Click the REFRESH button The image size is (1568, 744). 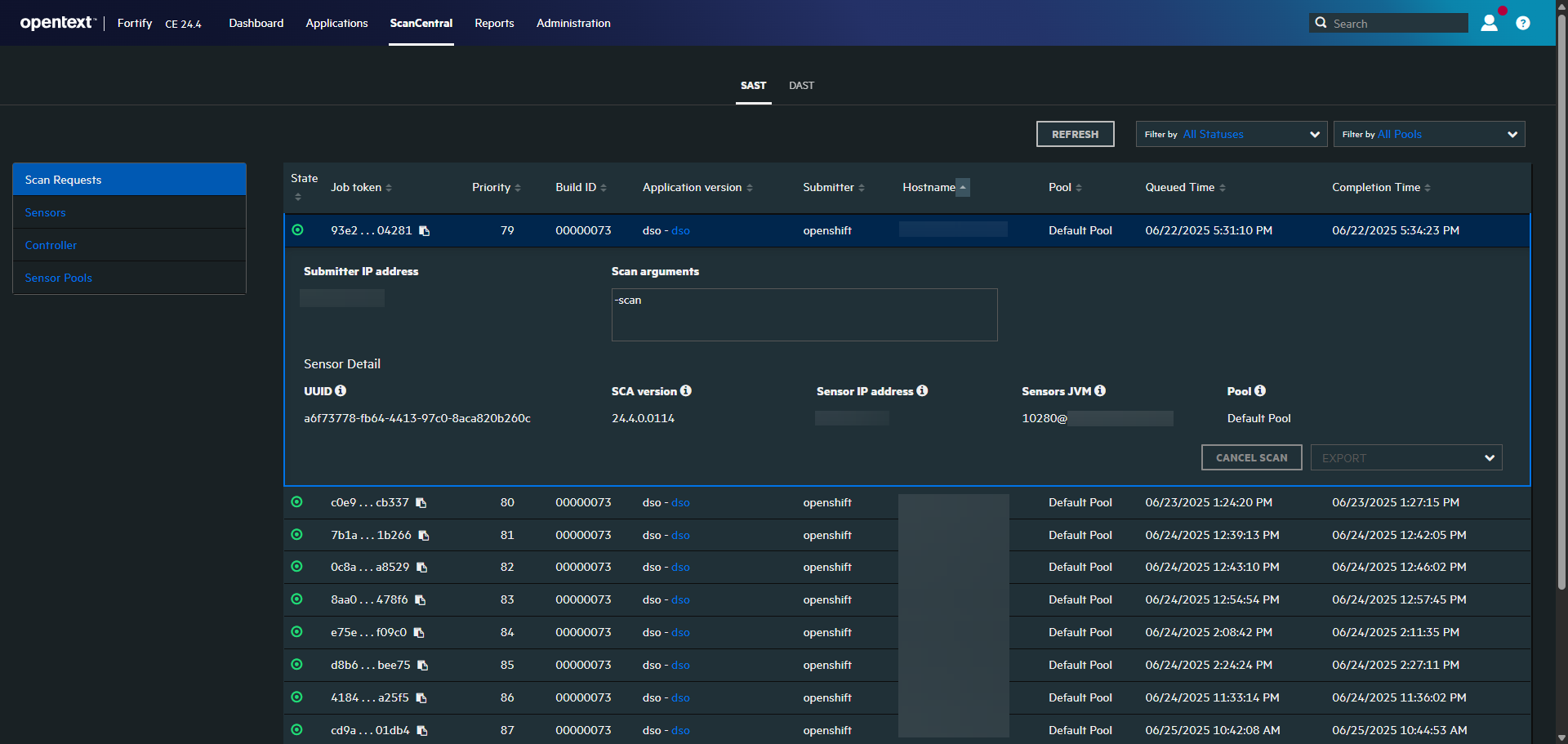(x=1075, y=135)
